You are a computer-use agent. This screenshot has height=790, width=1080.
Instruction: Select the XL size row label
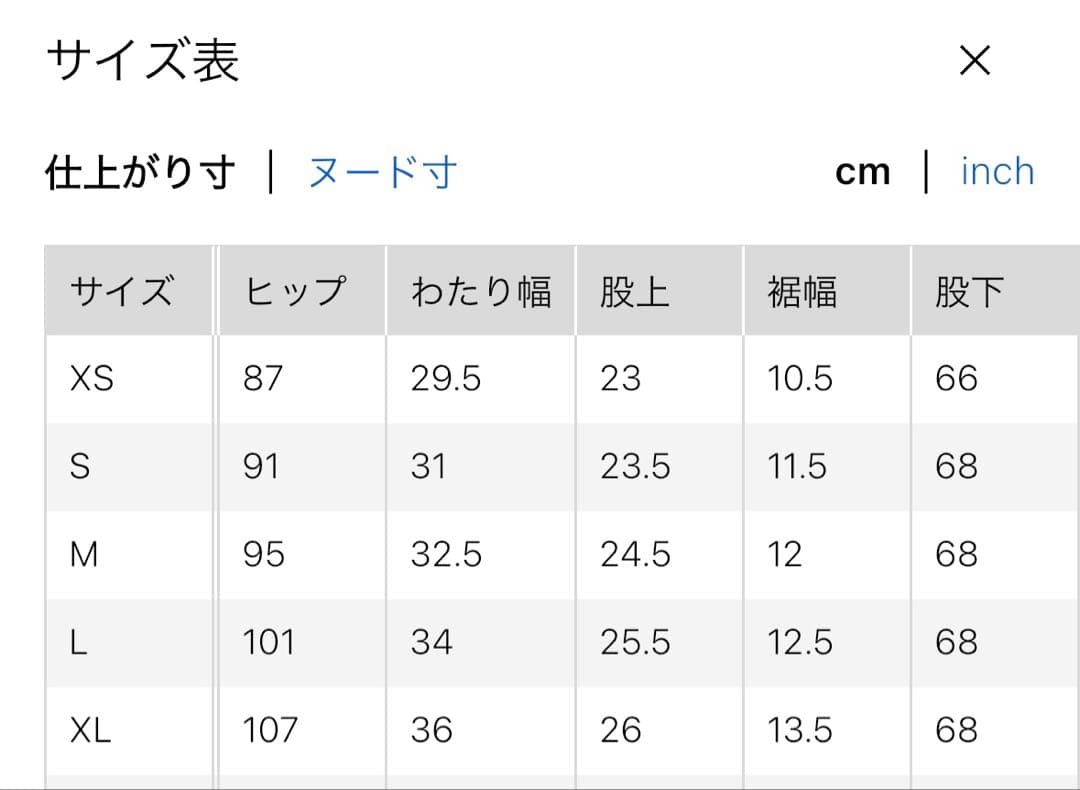pyautogui.click(x=90, y=730)
